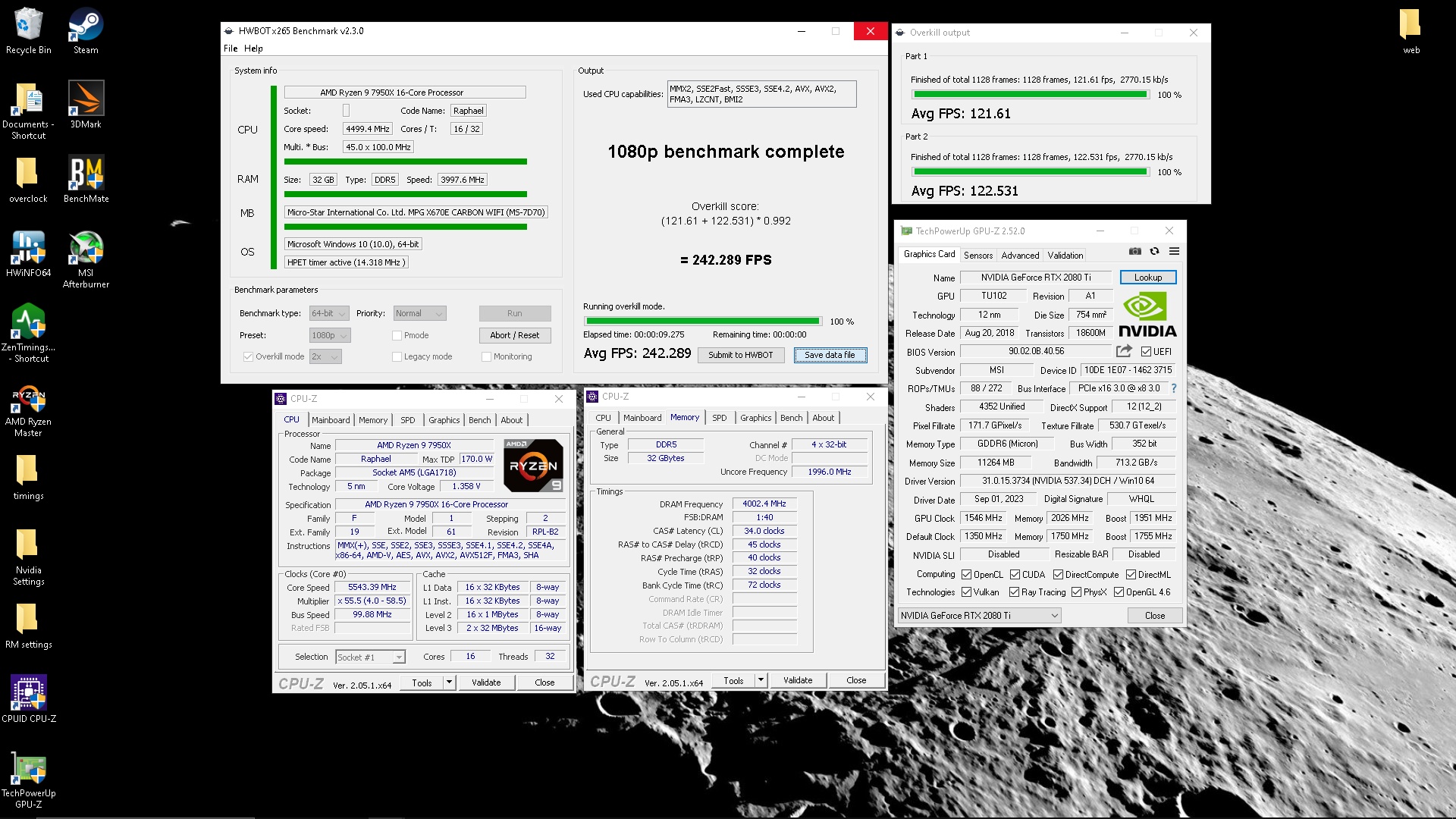Open the Recycle Bin desktop icon

point(28,31)
